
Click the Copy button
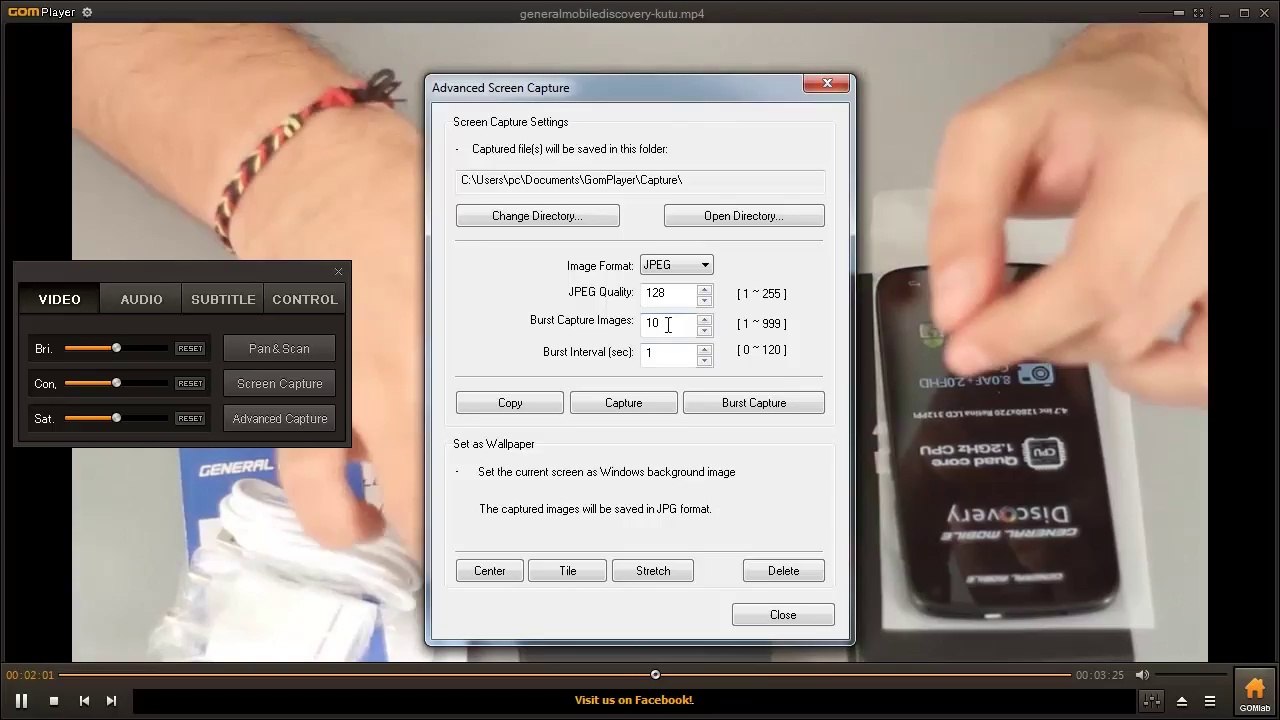(510, 403)
